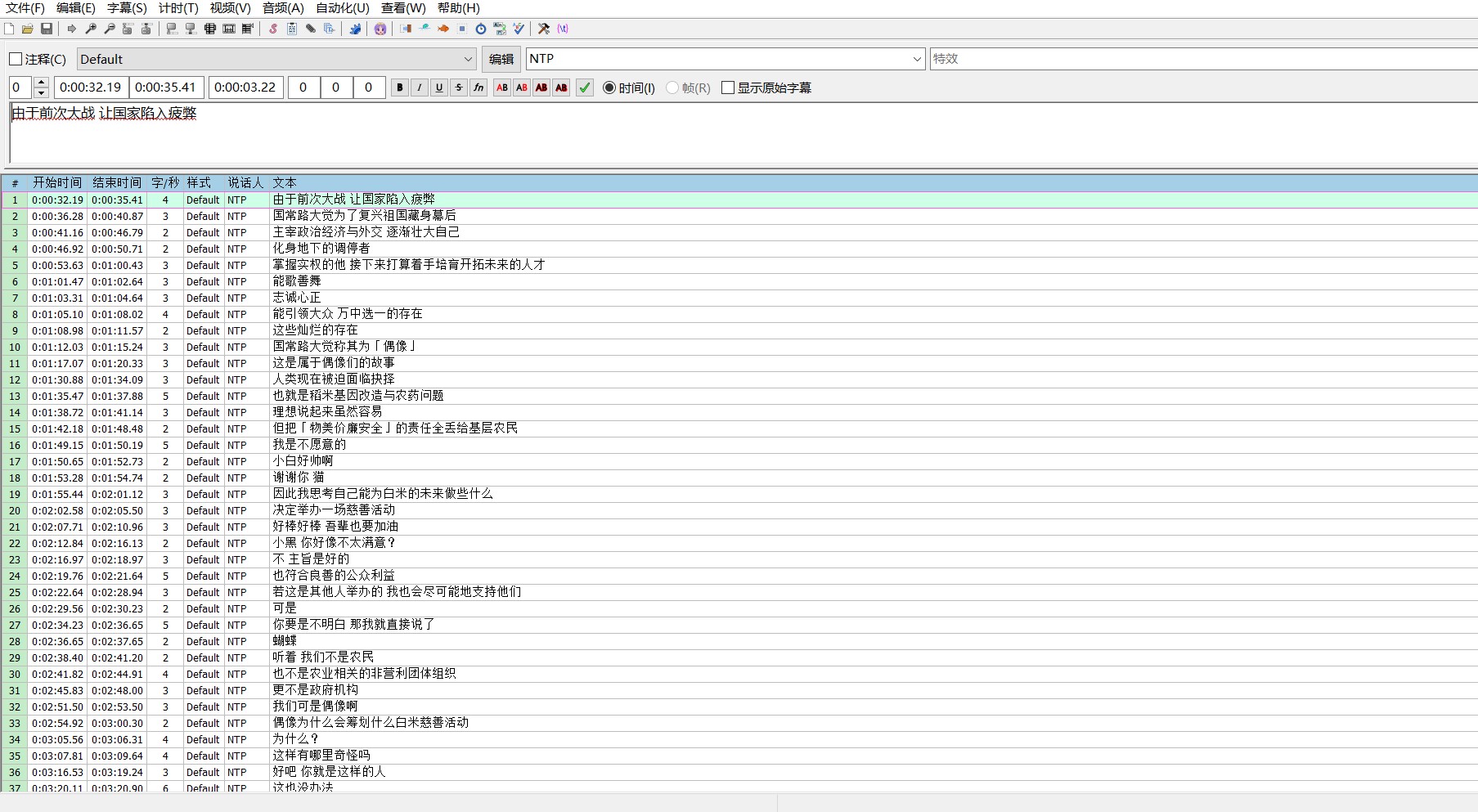This screenshot has height=812, width=1478.
Task: Click the select visible subtitles icon
Action: [x=209, y=29]
